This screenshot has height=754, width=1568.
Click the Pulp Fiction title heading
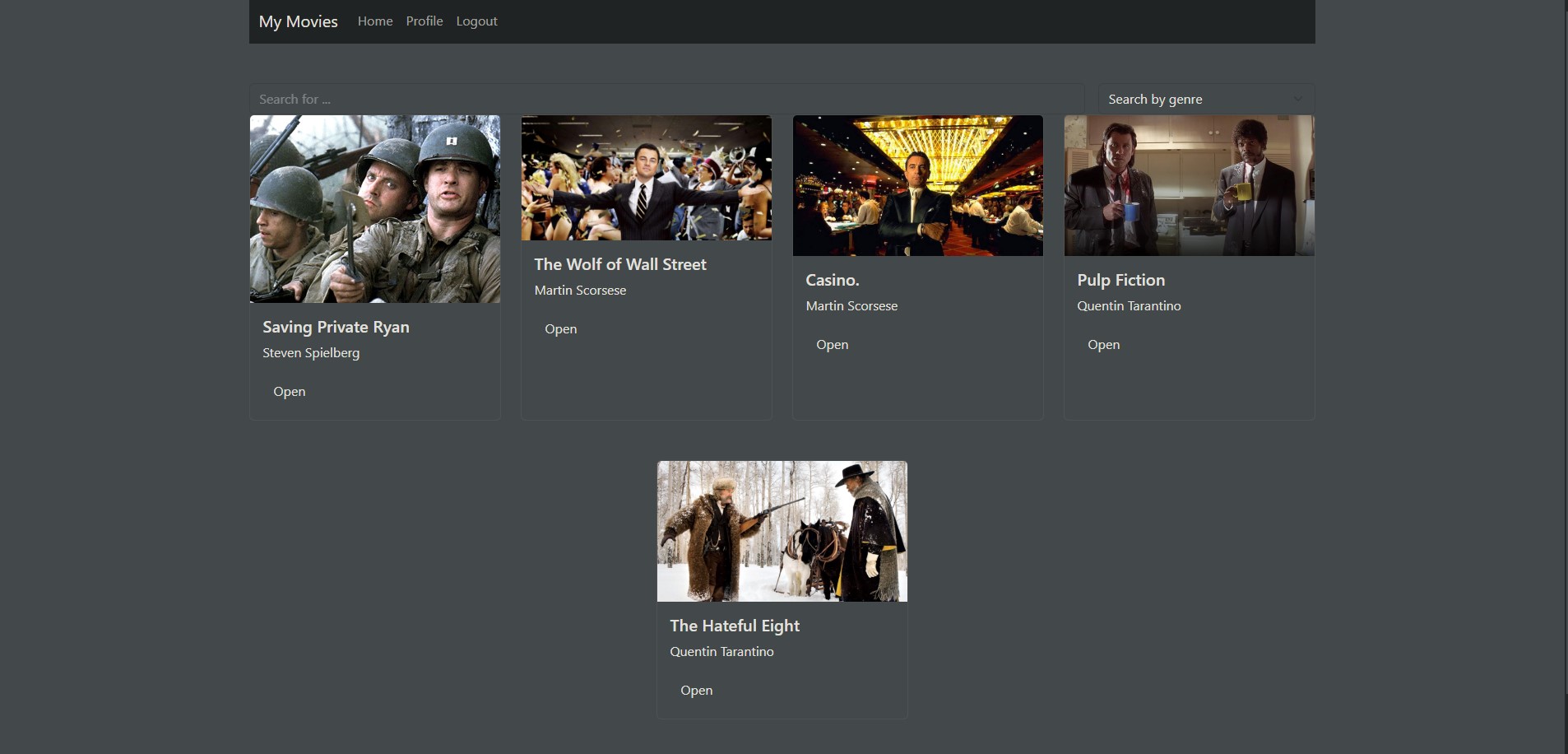click(x=1121, y=280)
